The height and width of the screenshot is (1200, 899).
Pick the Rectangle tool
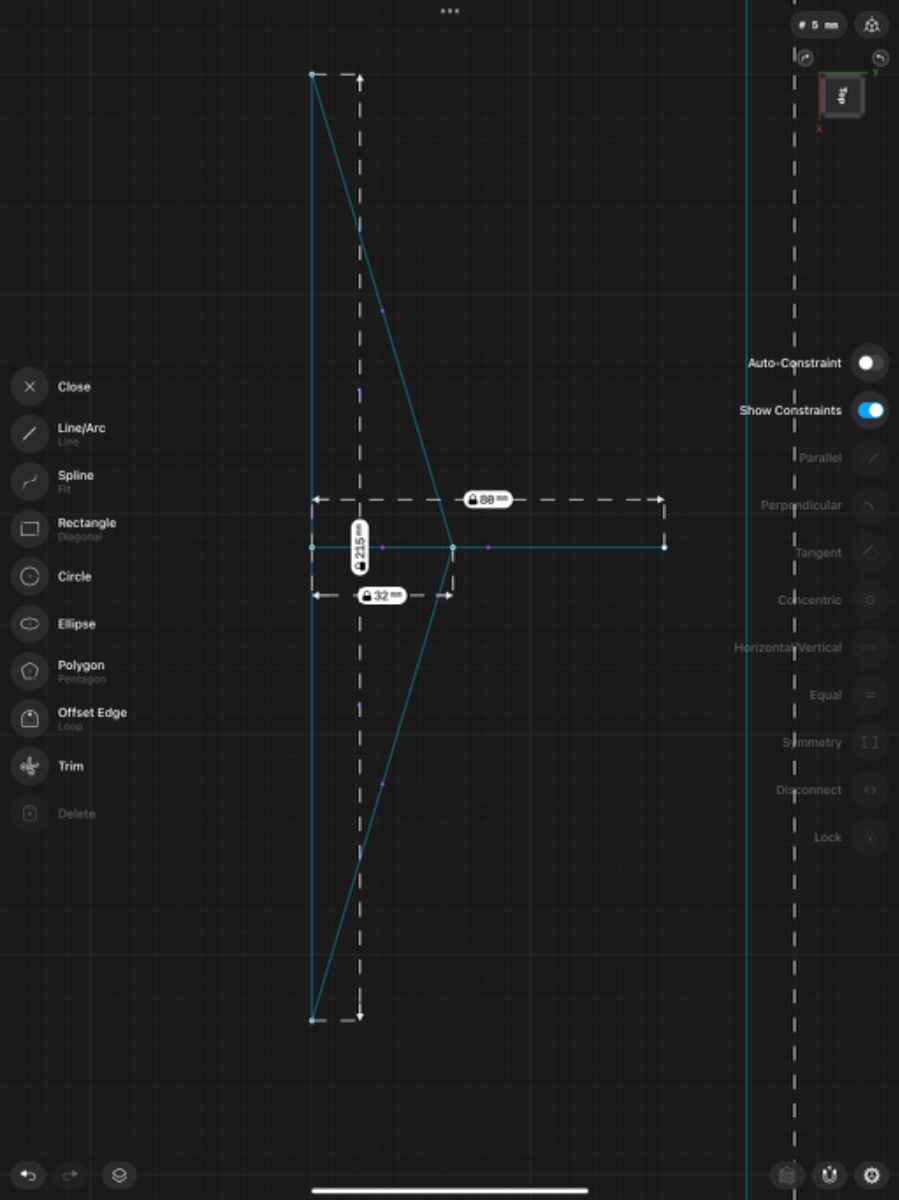30,529
